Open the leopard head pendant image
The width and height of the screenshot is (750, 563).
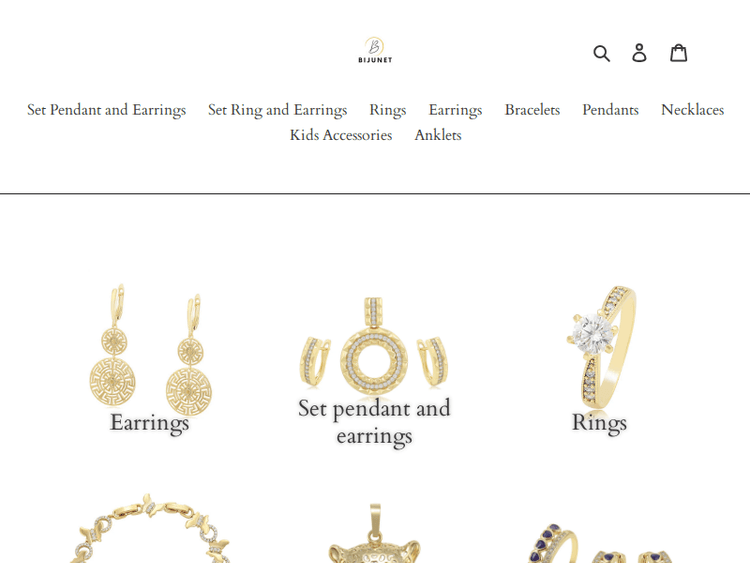(374, 533)
